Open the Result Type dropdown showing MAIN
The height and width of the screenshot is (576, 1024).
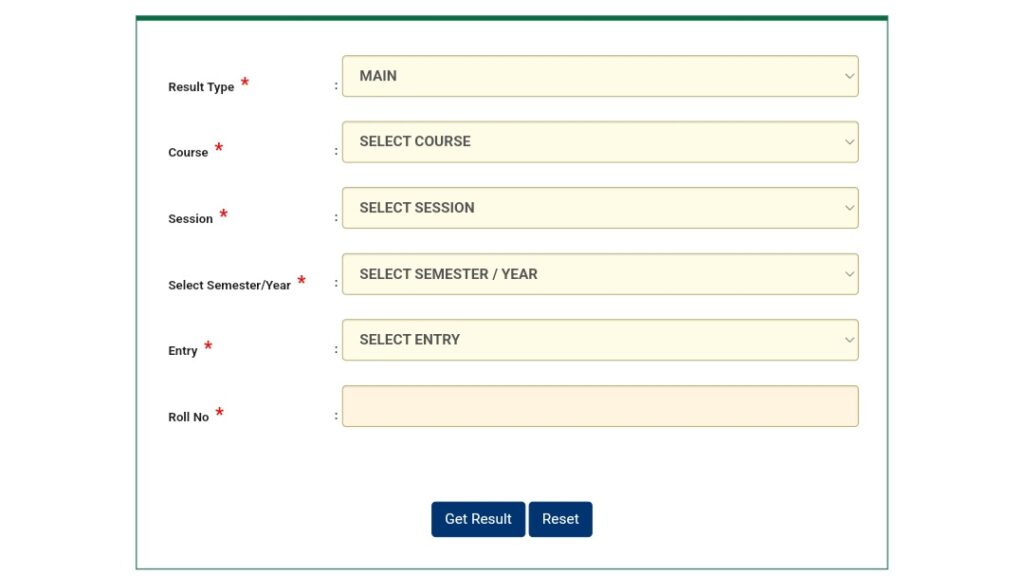[600, 76]
